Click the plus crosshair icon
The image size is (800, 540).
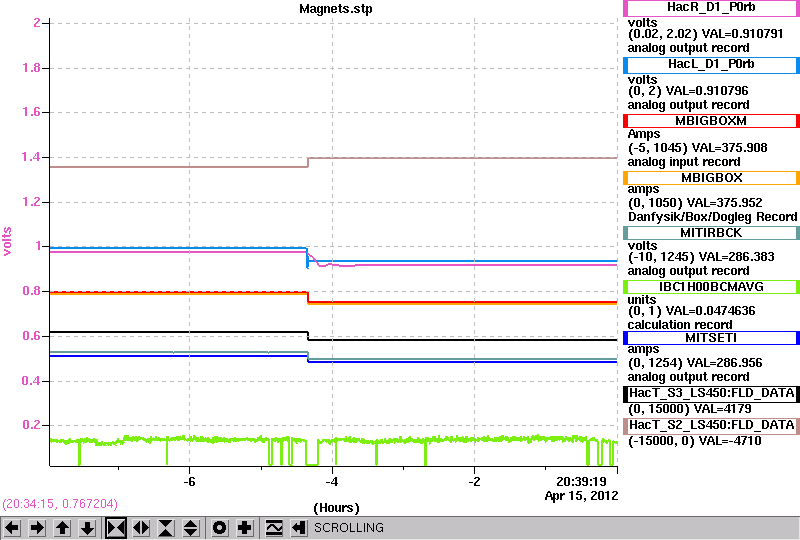point(245,528)
